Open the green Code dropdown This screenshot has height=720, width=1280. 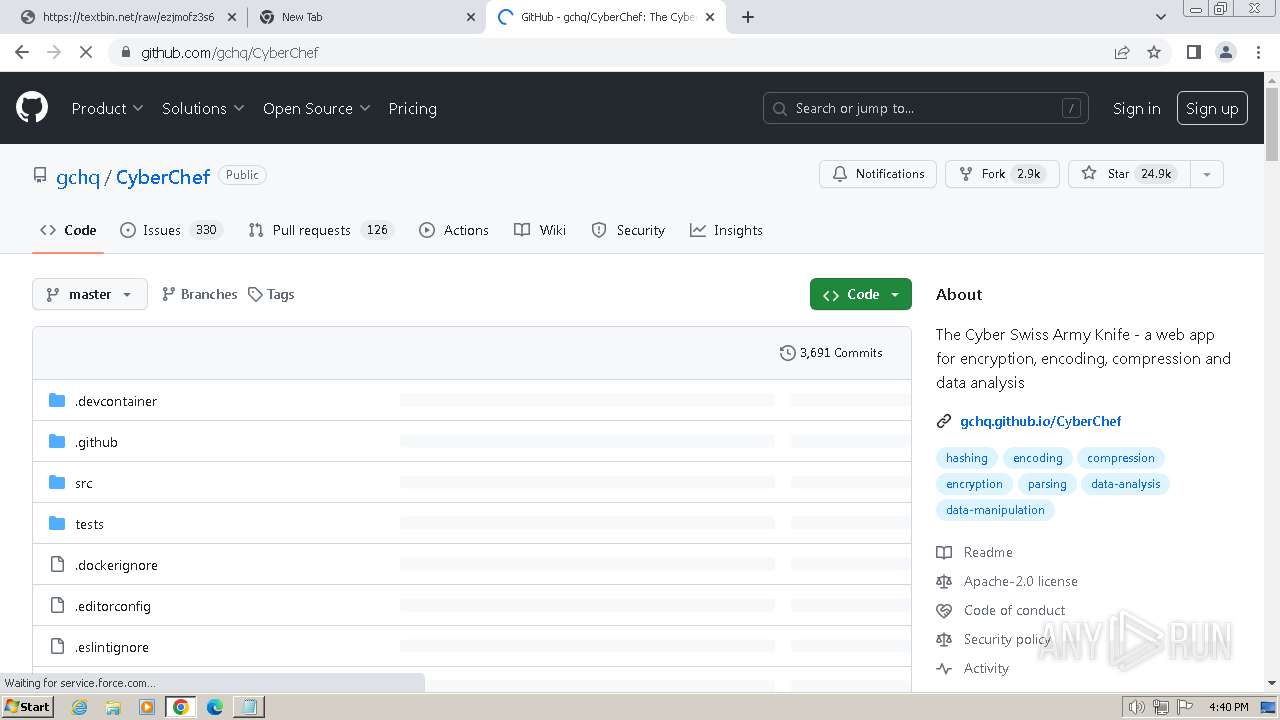(861, 294)
